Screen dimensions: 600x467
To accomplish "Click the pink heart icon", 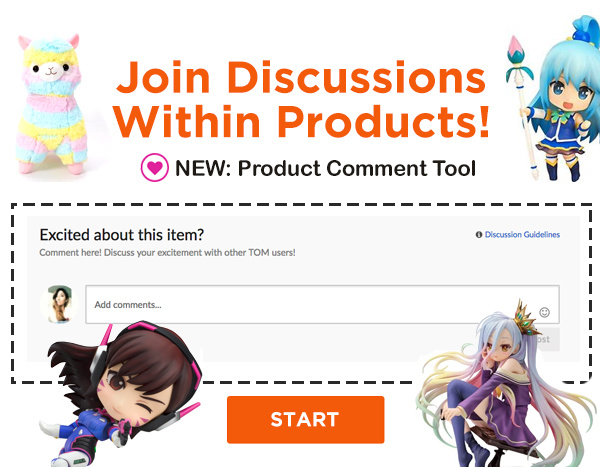I will [155, 167].
